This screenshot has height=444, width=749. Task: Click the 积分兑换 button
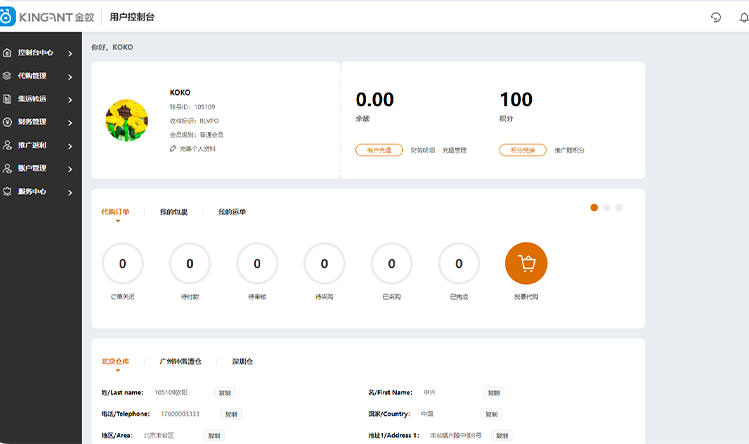click(x=523, y=150)
